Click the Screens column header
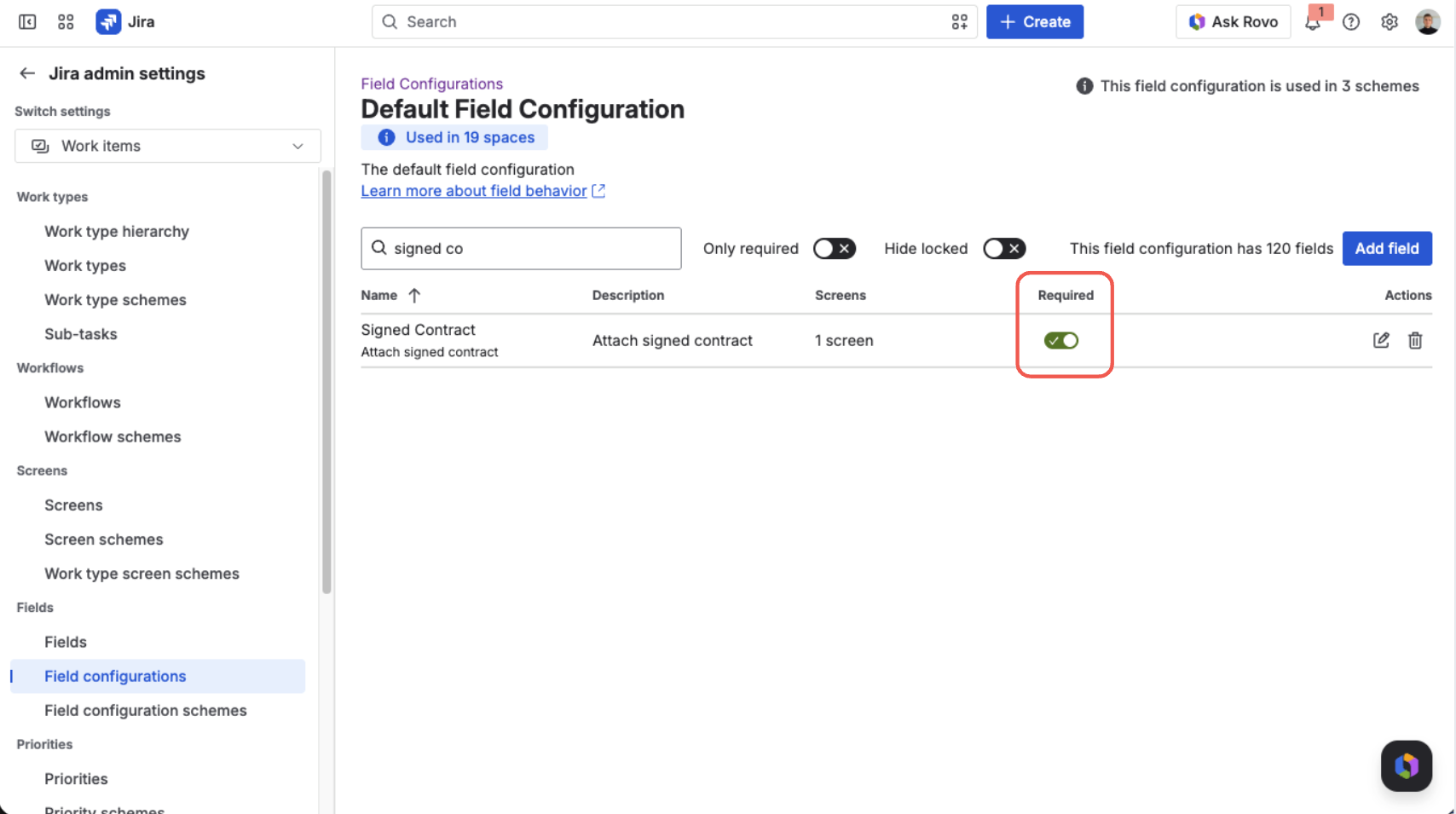This screenshot has height=814, width=1456. click(841, 296)
